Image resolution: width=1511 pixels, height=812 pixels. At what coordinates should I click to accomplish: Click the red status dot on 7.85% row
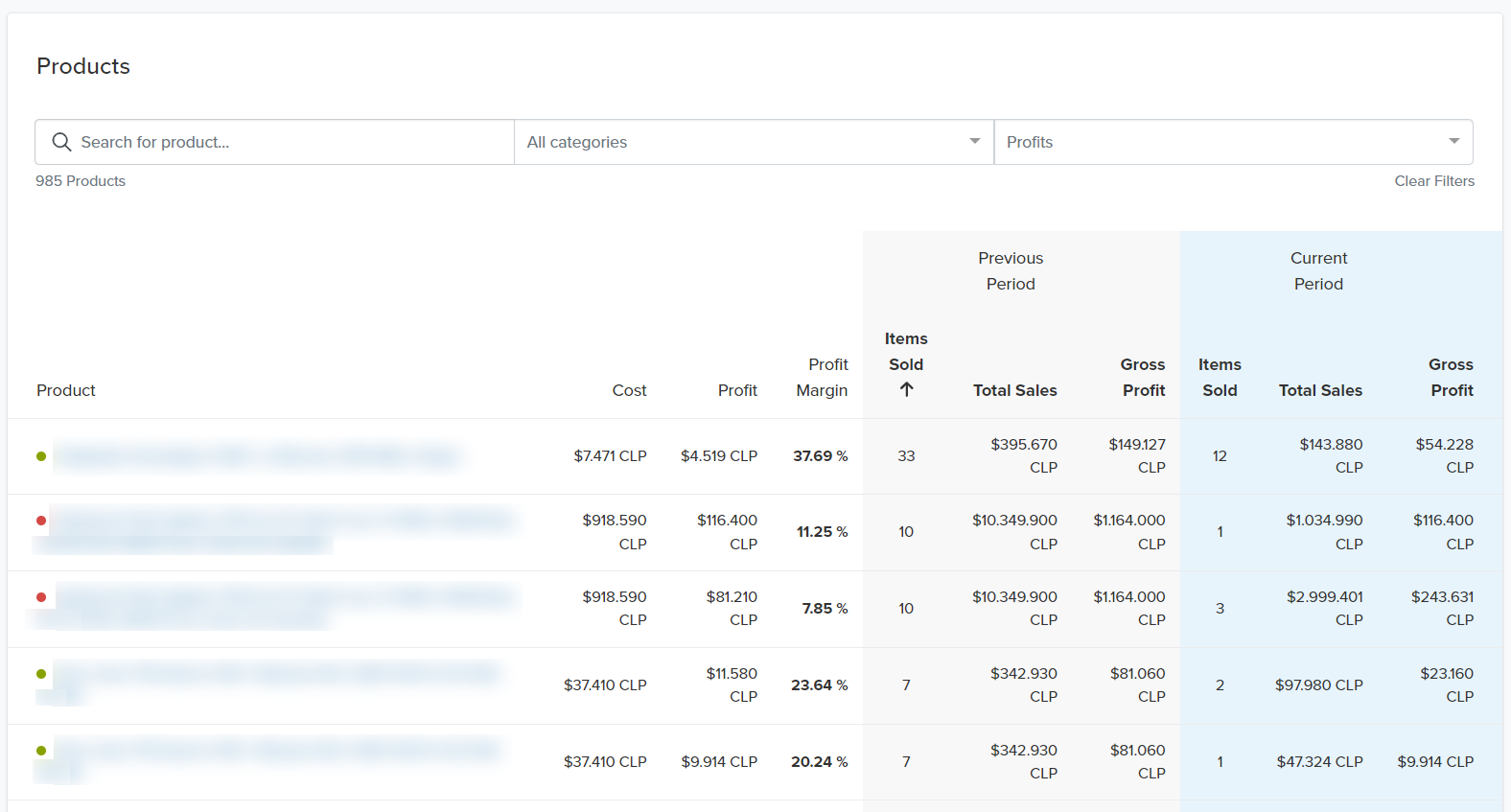(x=41, y=597)
